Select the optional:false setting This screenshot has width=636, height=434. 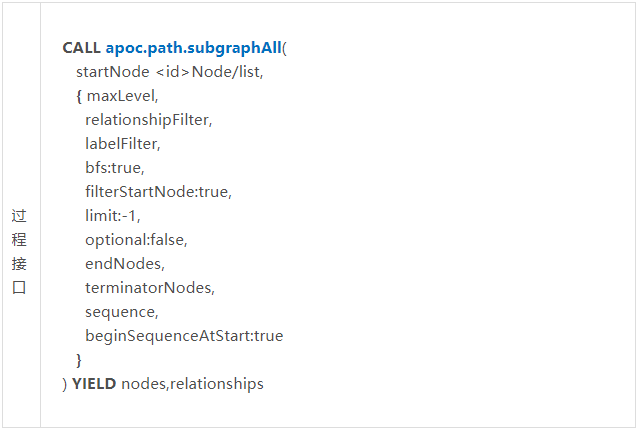136,240
